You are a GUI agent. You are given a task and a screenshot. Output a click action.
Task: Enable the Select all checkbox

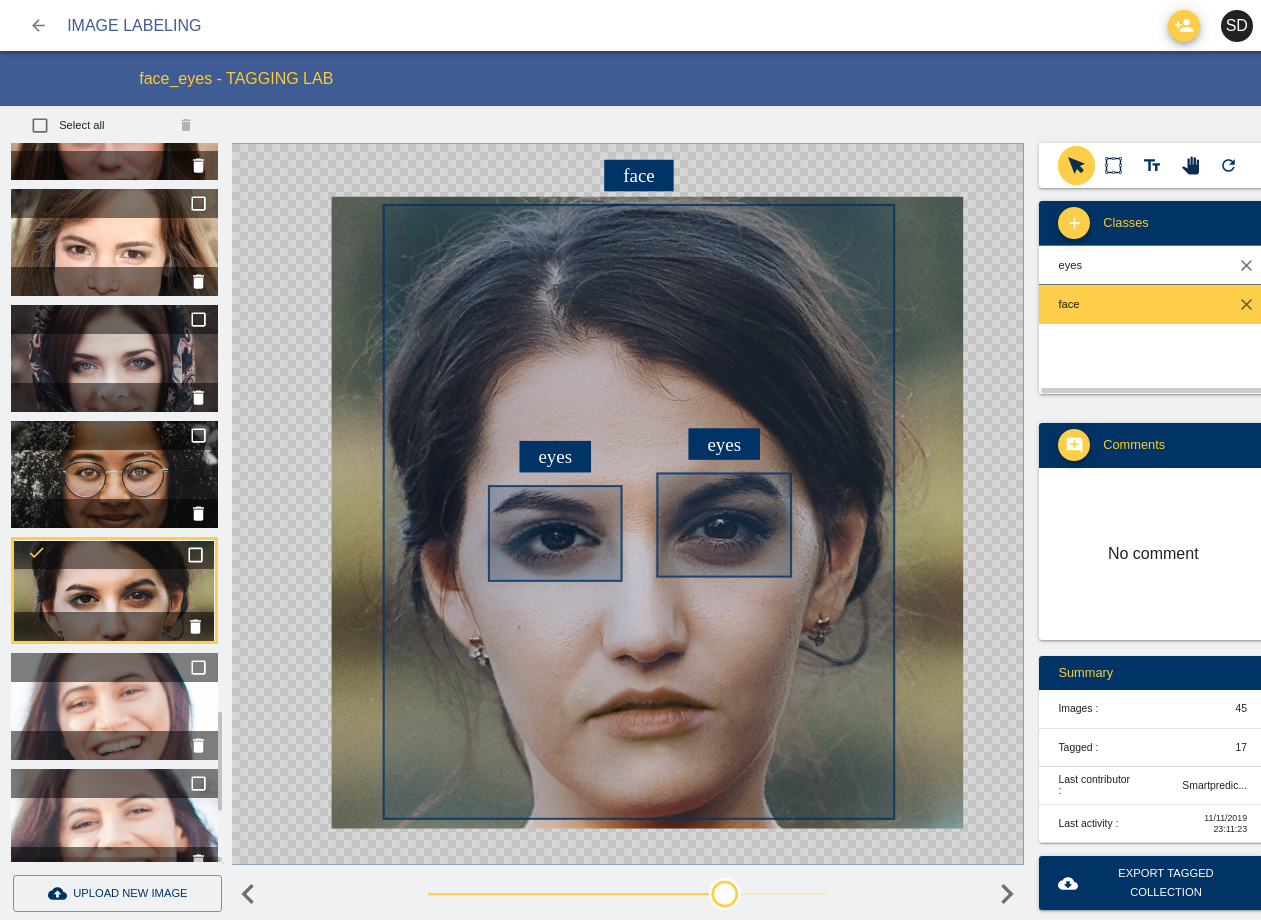click(40, 125)
